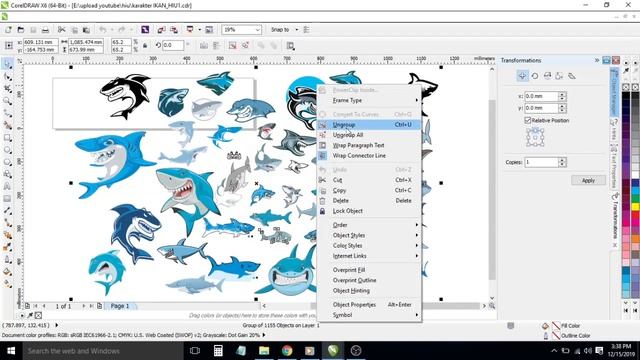Activate the Zoom tool in the toolbox
640x360 pixels.
pos(7,101)
